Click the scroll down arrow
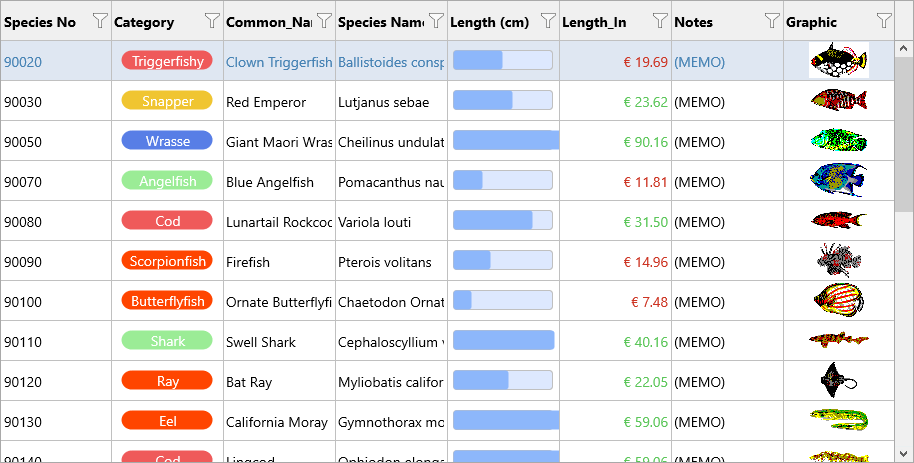 click(x=904, y=454)
